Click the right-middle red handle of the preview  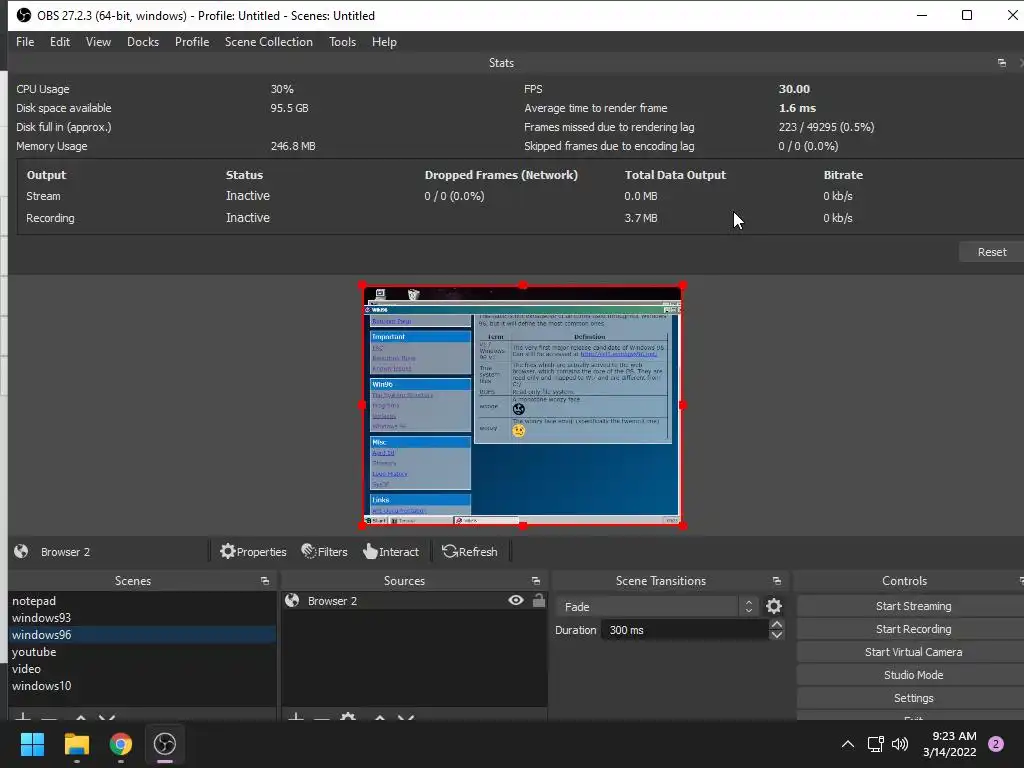click(x=682, y=405)
